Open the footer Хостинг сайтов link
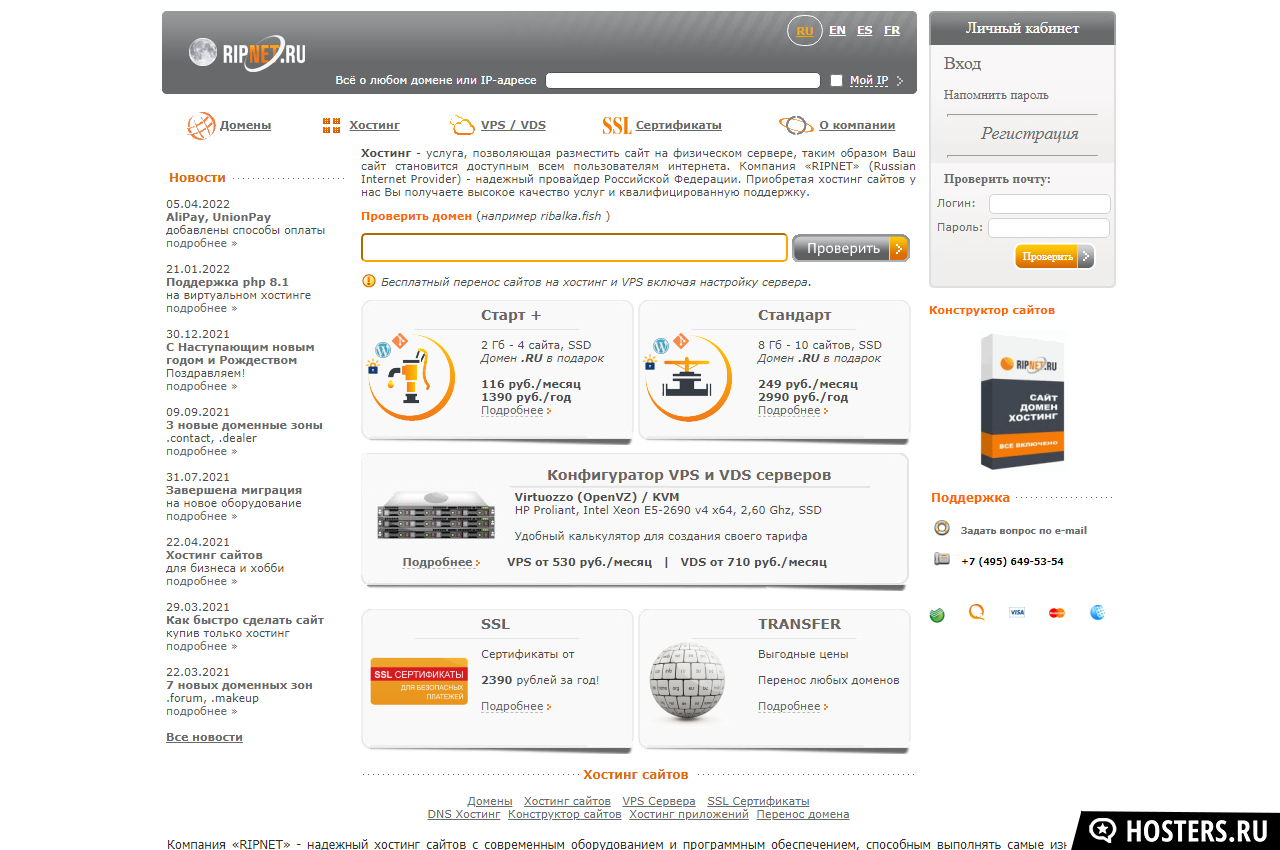 click(x=567, y=801)
